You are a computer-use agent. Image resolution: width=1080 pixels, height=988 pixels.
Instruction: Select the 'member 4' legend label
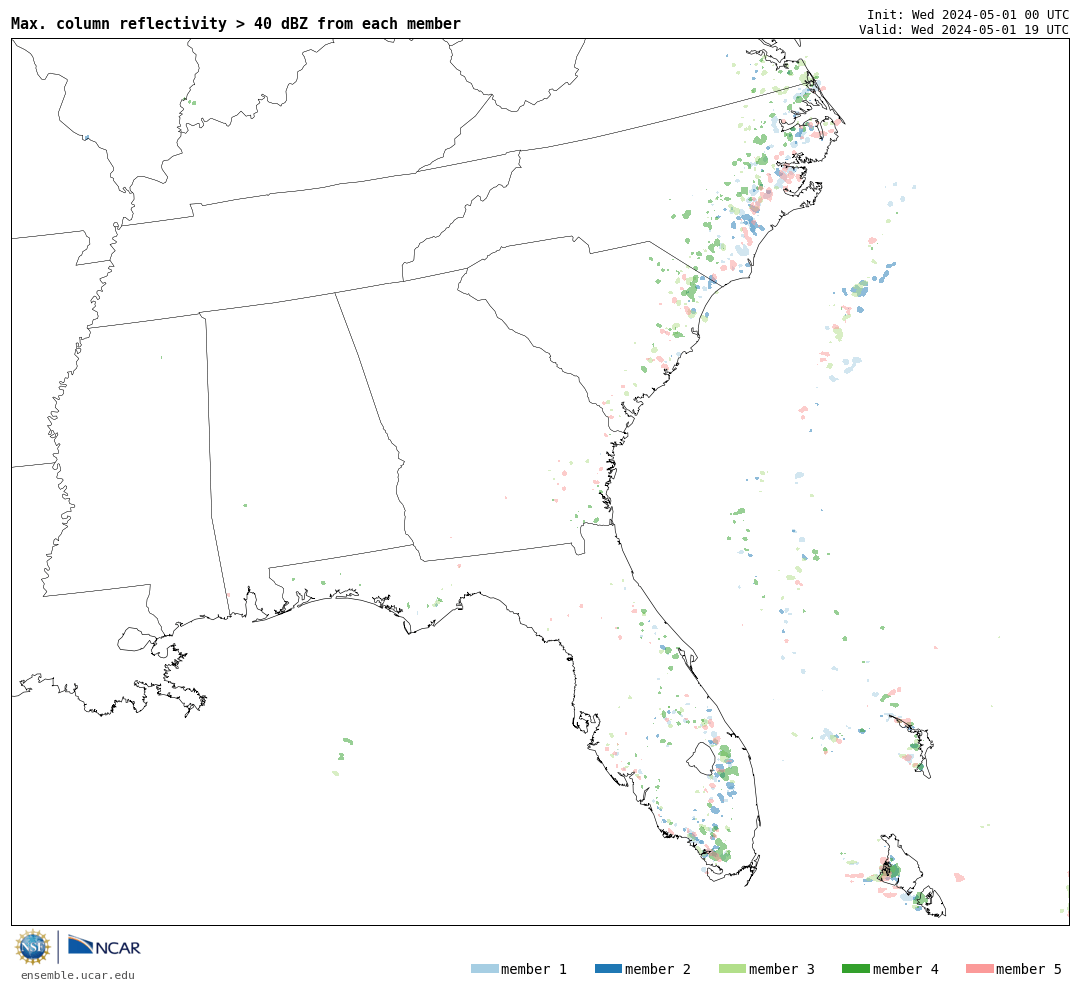(x=906, y=969)
